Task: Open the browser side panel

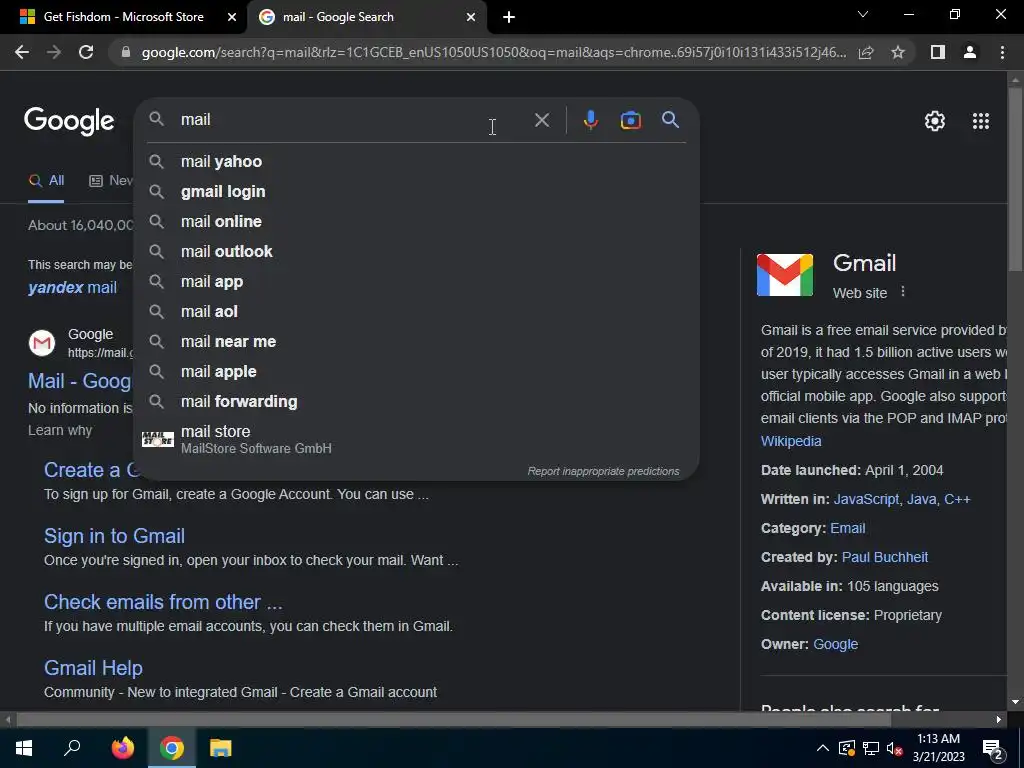Action: pyautogui.click(x=938, y=52)
